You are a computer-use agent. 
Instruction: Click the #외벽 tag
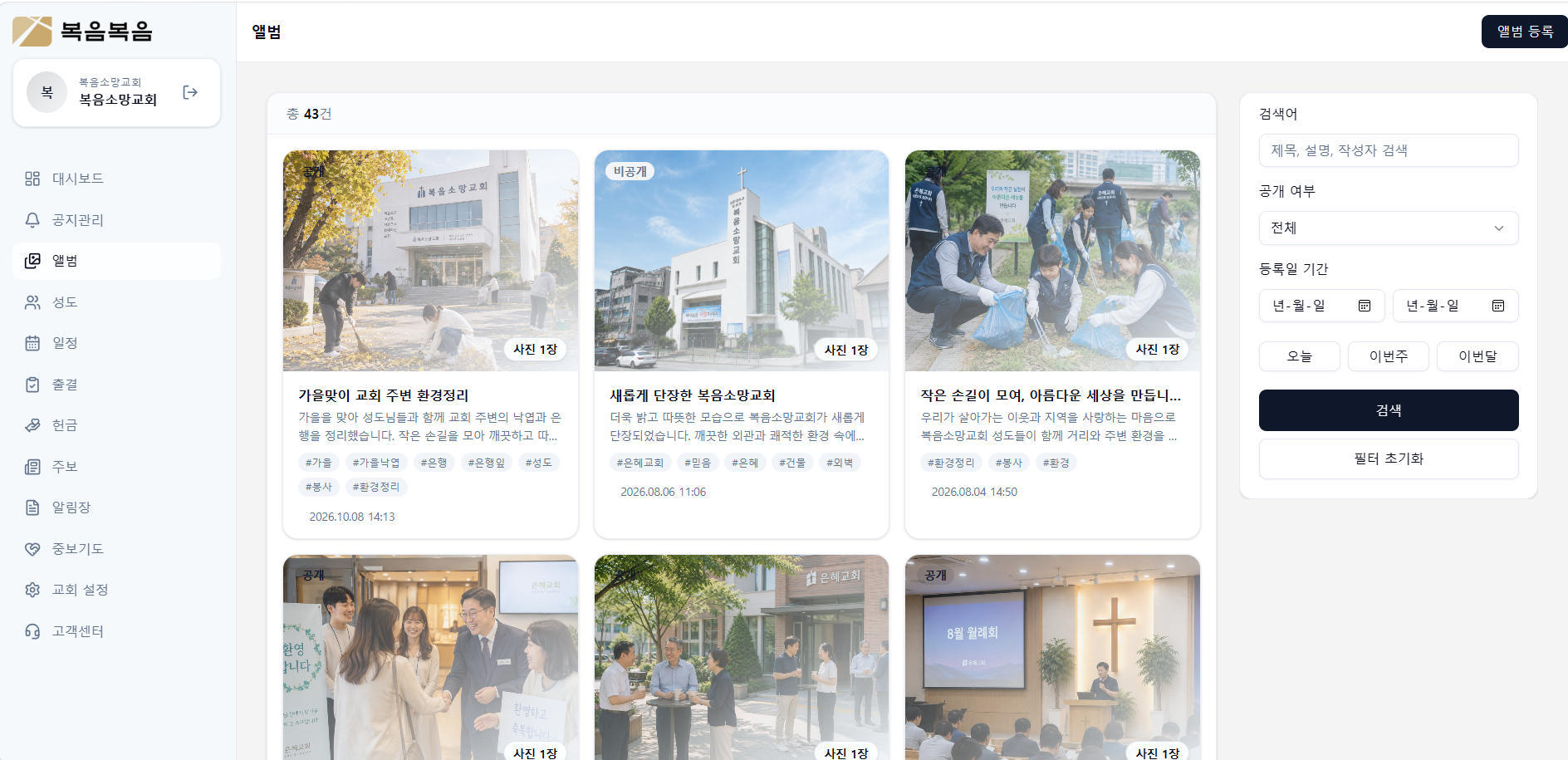[x=840, y=463]
